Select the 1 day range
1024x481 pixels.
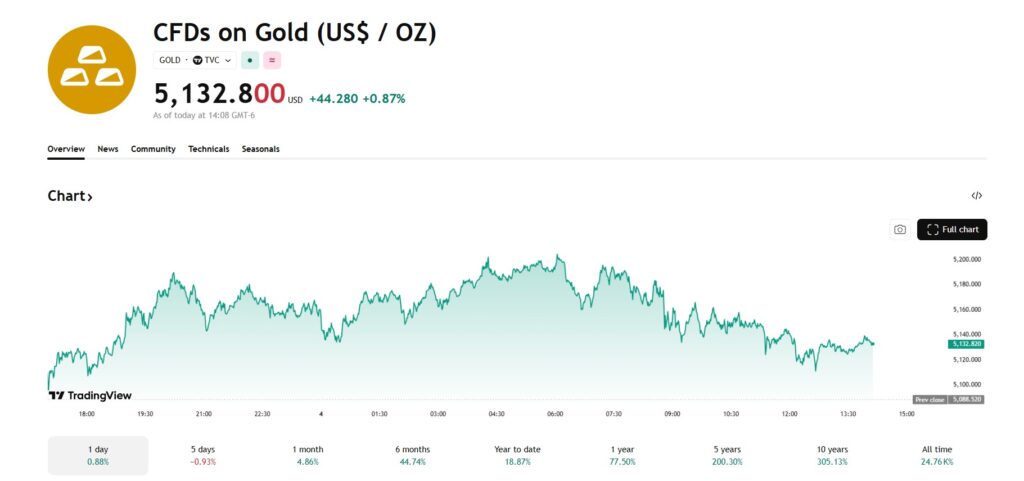coord(98,455)
